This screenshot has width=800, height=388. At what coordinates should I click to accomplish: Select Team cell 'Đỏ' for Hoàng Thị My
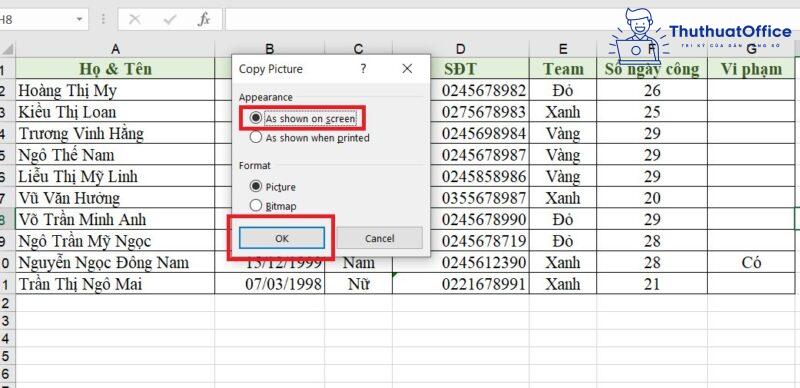[x=563, y=90]
